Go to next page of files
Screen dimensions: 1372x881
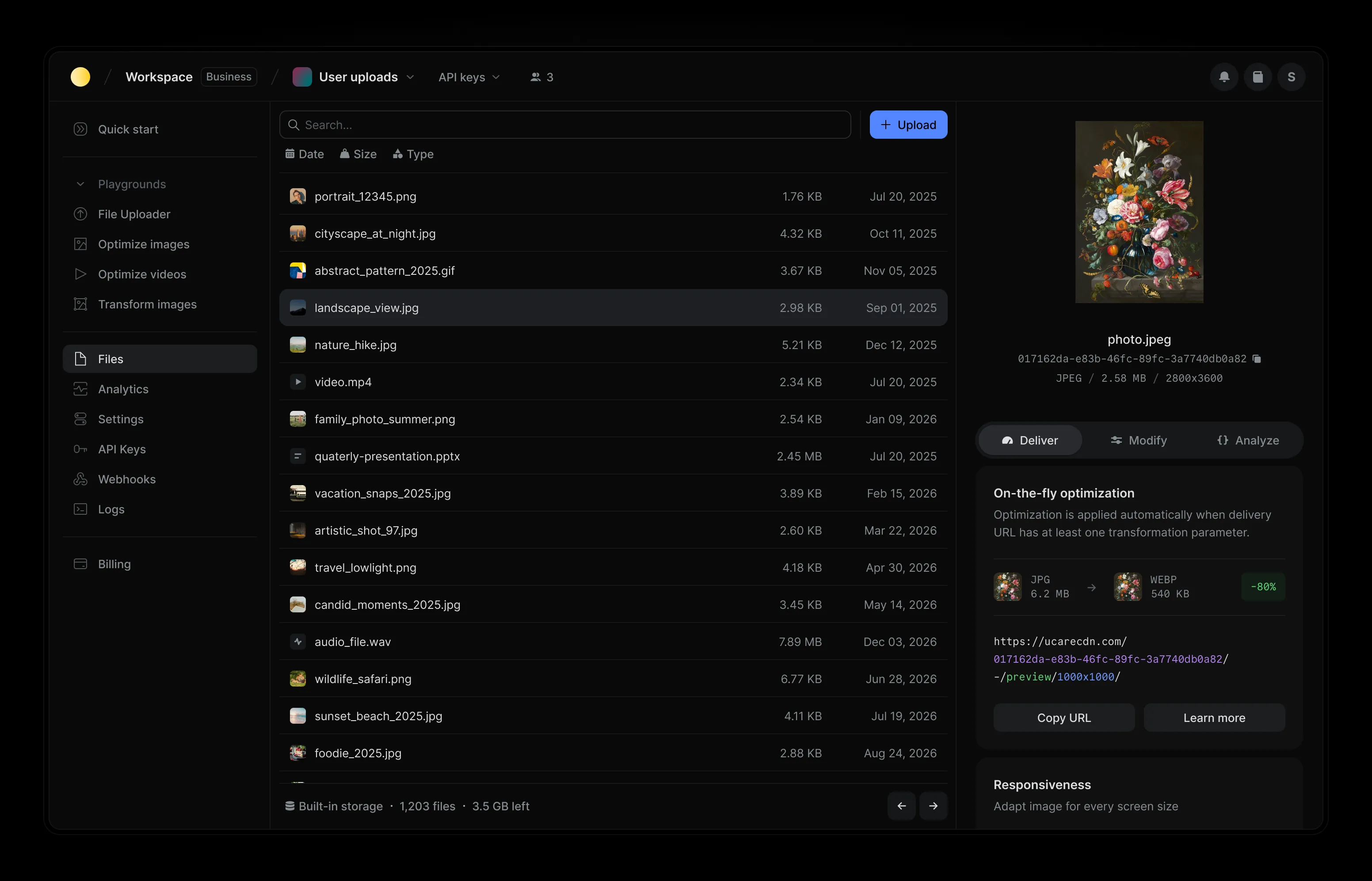click(x=933, y=806)
